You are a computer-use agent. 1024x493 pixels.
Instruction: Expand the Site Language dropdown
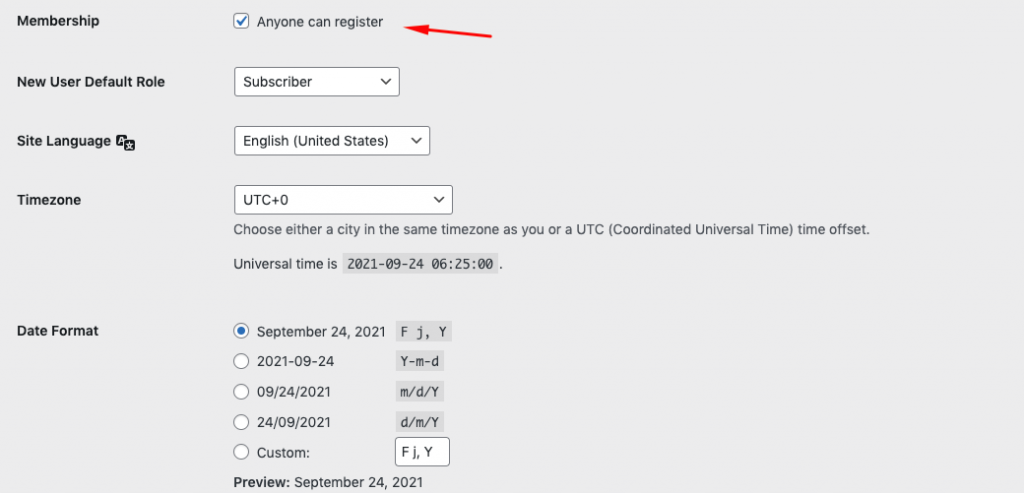click(332, 140)
